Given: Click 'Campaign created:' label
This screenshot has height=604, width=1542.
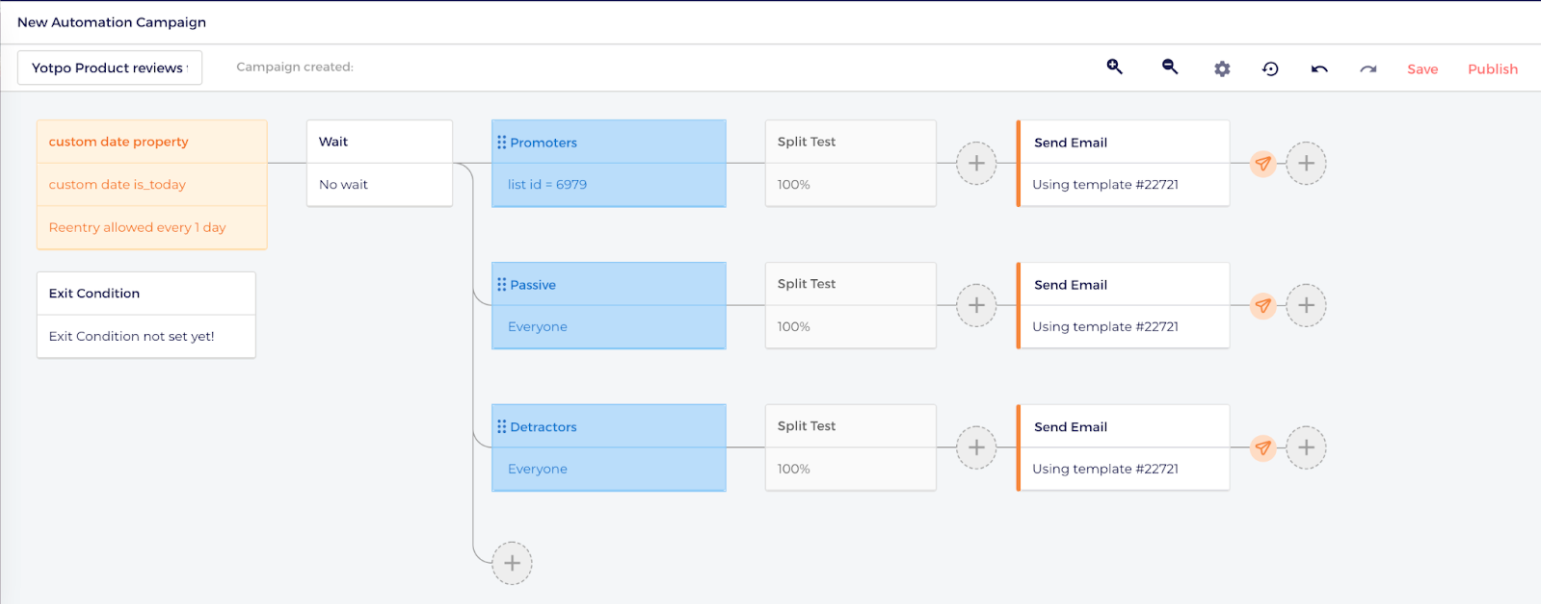Looking at the screenshot, I should click(x=295, y=68).
